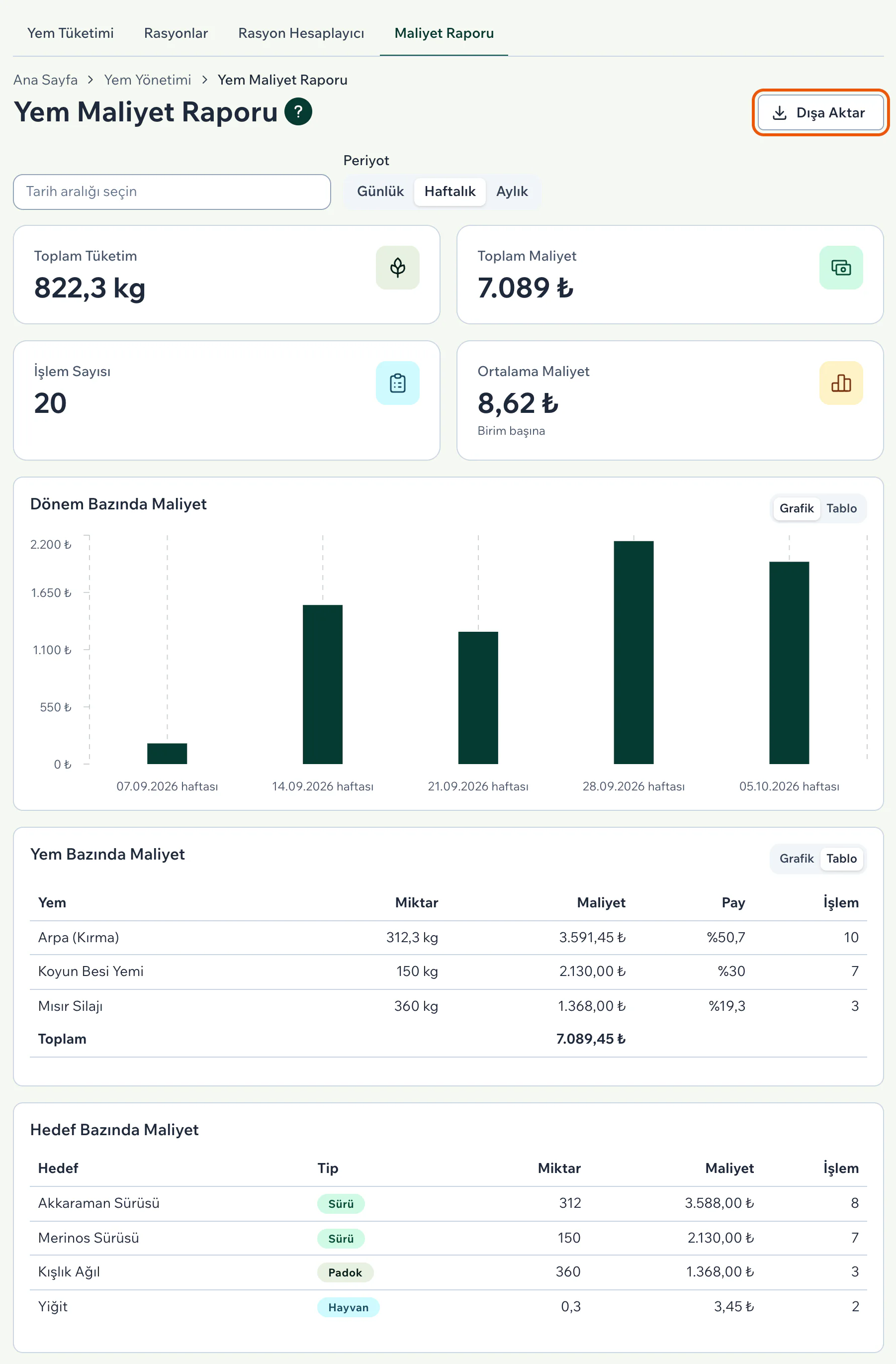The width and height of the screenshot is (896, 1364).
Task: Click the %50,7 share value
Action: (x=726, y=938)
